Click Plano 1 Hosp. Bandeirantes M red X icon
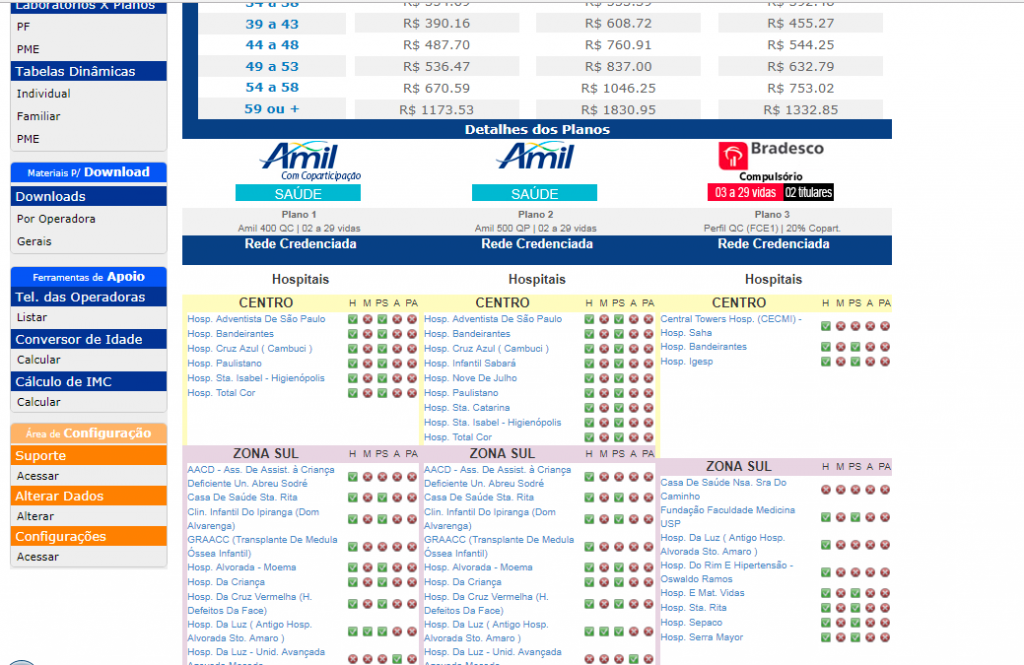Viewport: 1024px width, 665px height. (x=368, y=334)
